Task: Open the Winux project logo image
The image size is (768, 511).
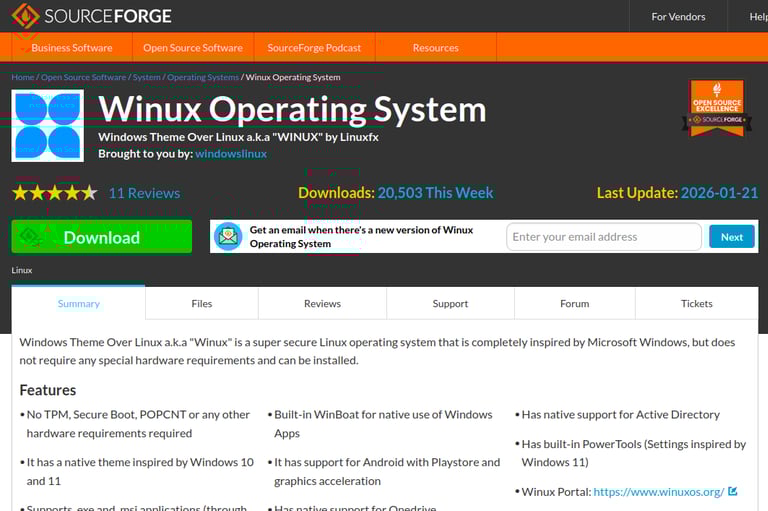Action: (x=48, y=125)
